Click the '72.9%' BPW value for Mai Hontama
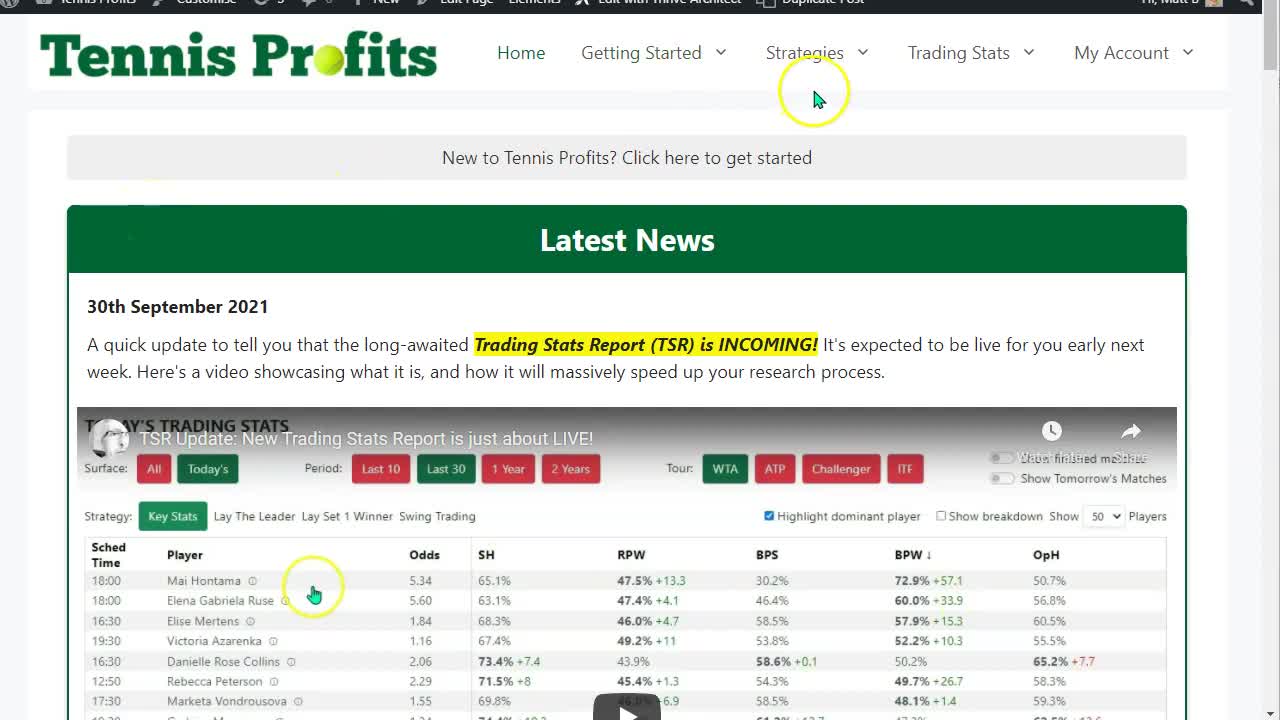This screenshot has height=720, width=1280. tap(913, 581)
